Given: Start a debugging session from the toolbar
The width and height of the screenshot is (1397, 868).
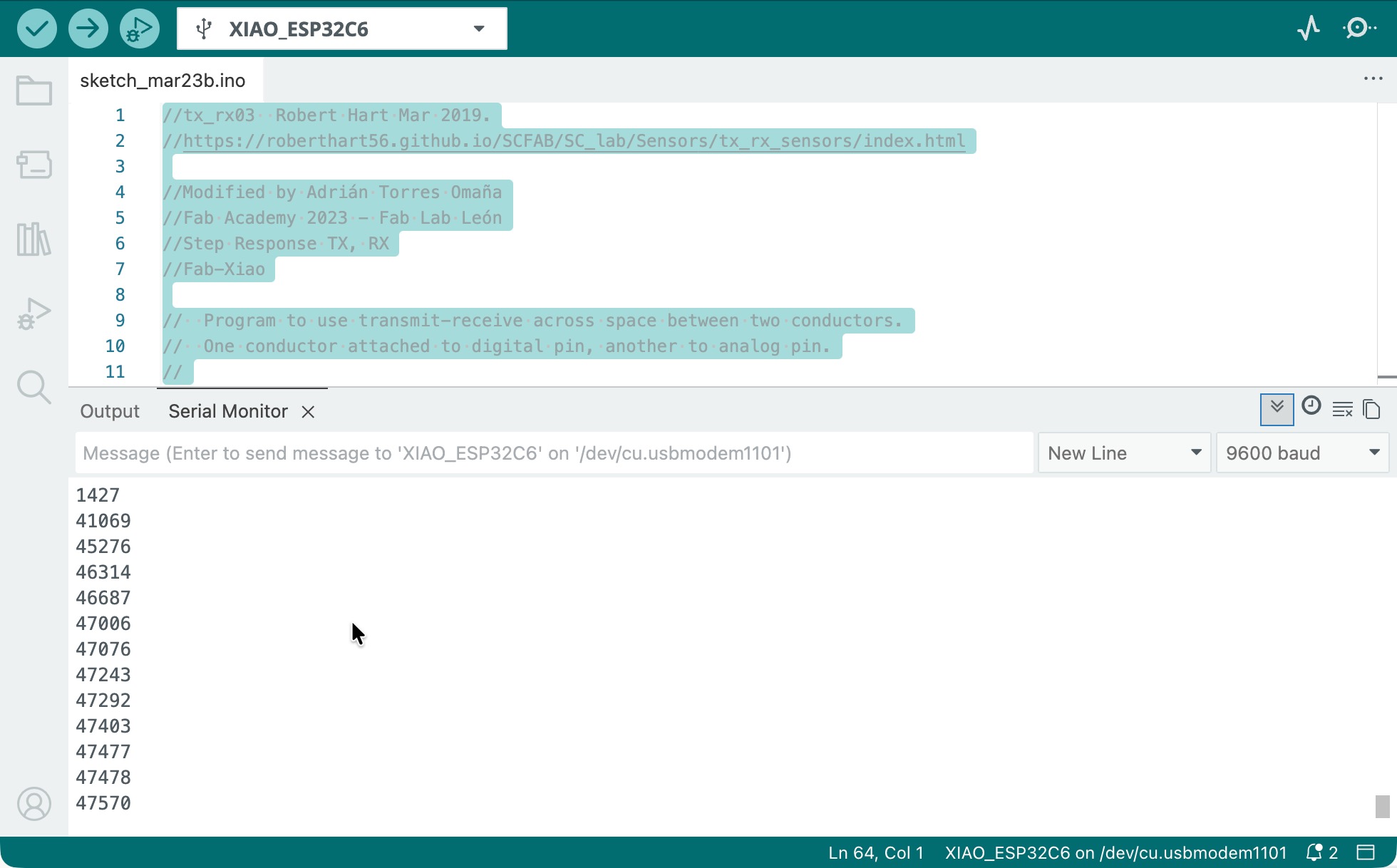Looking at the screenshot, I should (x=139, y=28).
